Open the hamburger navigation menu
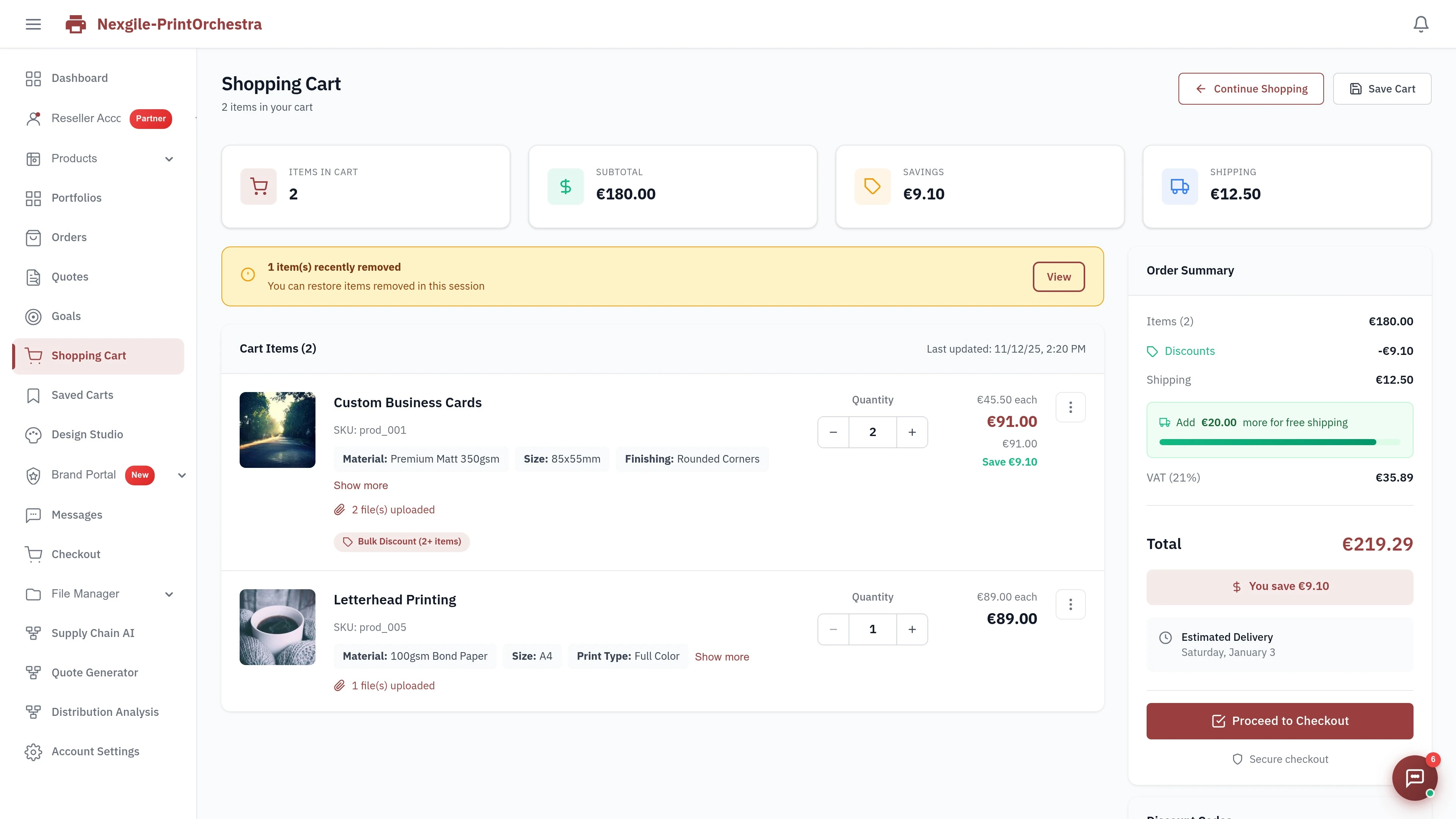1456x819 pixels. [x=33, y=24]
